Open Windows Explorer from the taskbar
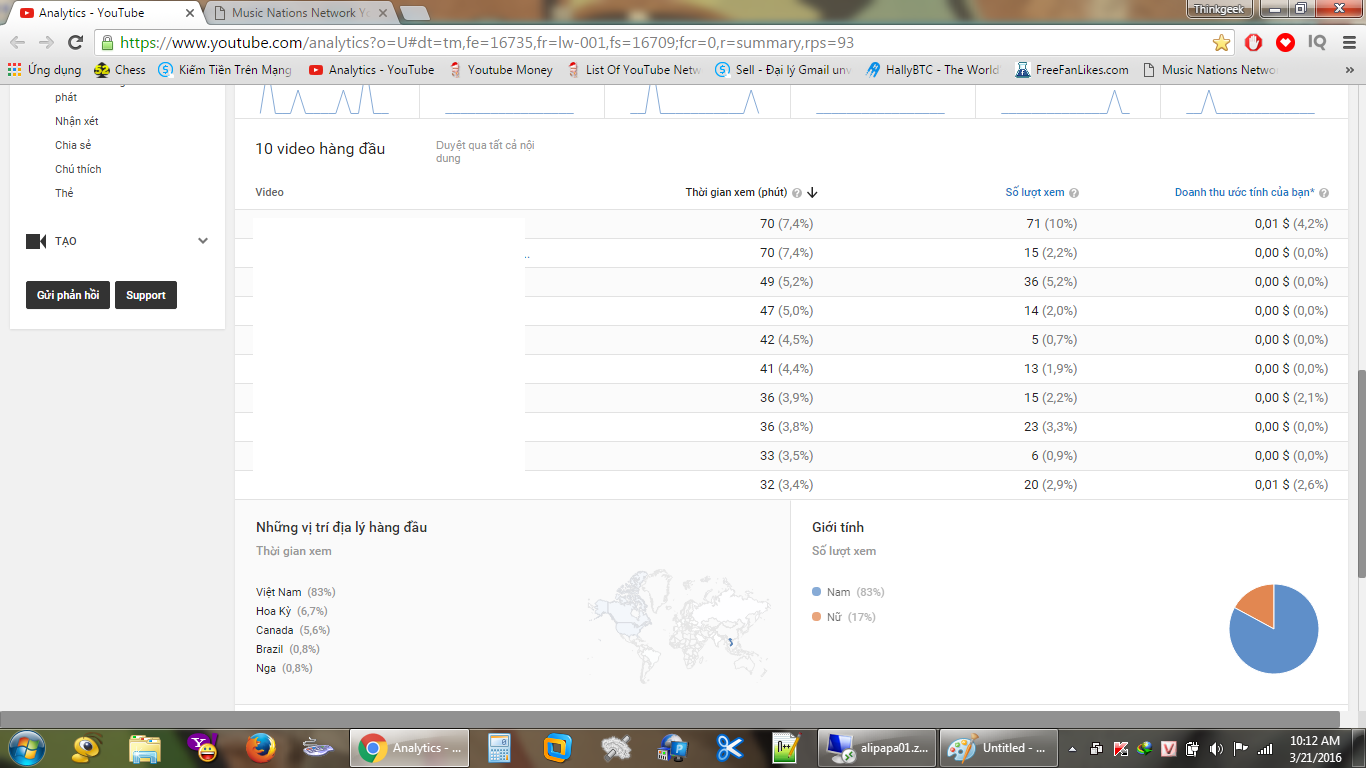The width and height of the screenshot is (1366, 768). pyautogui.click(x=145, y=748)
